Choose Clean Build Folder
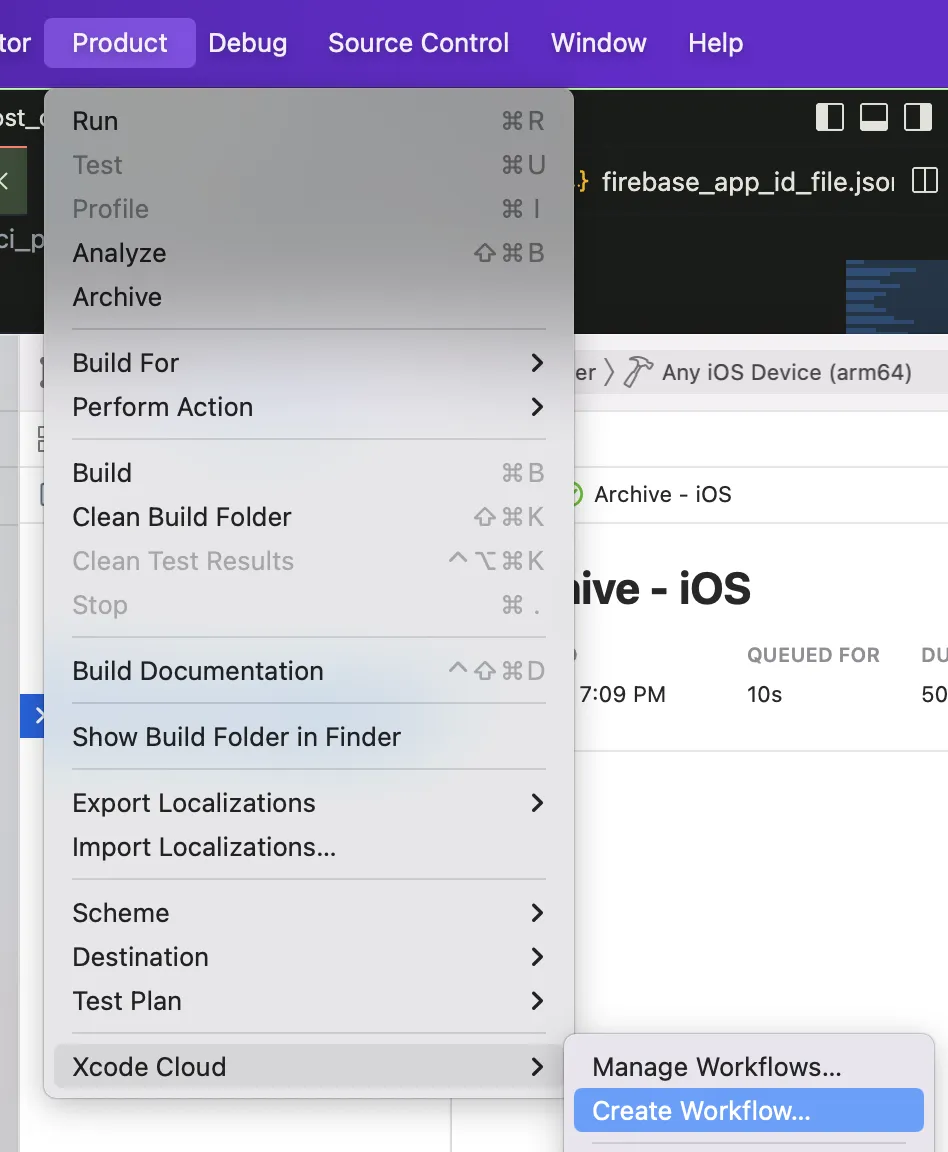This screenshot has width=948, height=1152. point(182,517)
